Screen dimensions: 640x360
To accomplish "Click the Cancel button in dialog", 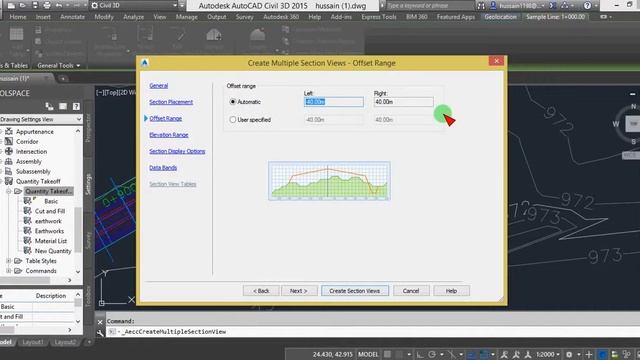I will [411, 291].
